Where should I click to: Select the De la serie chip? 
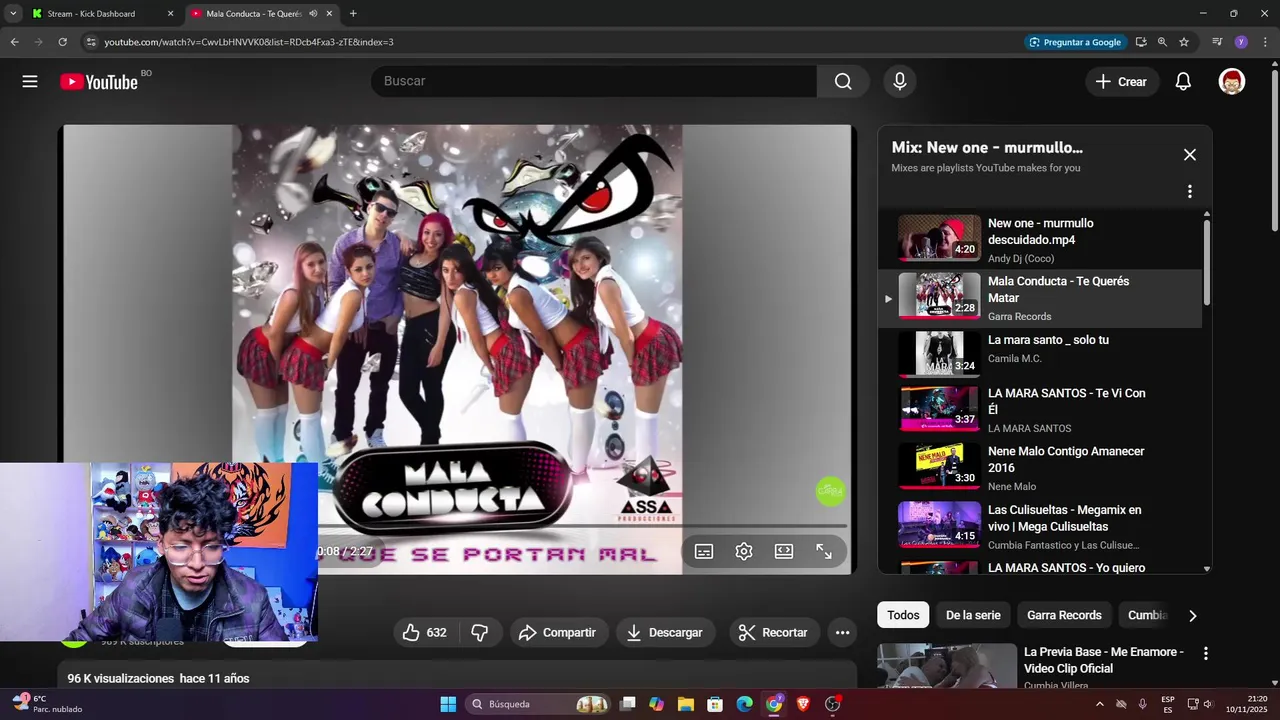(973, 615)
